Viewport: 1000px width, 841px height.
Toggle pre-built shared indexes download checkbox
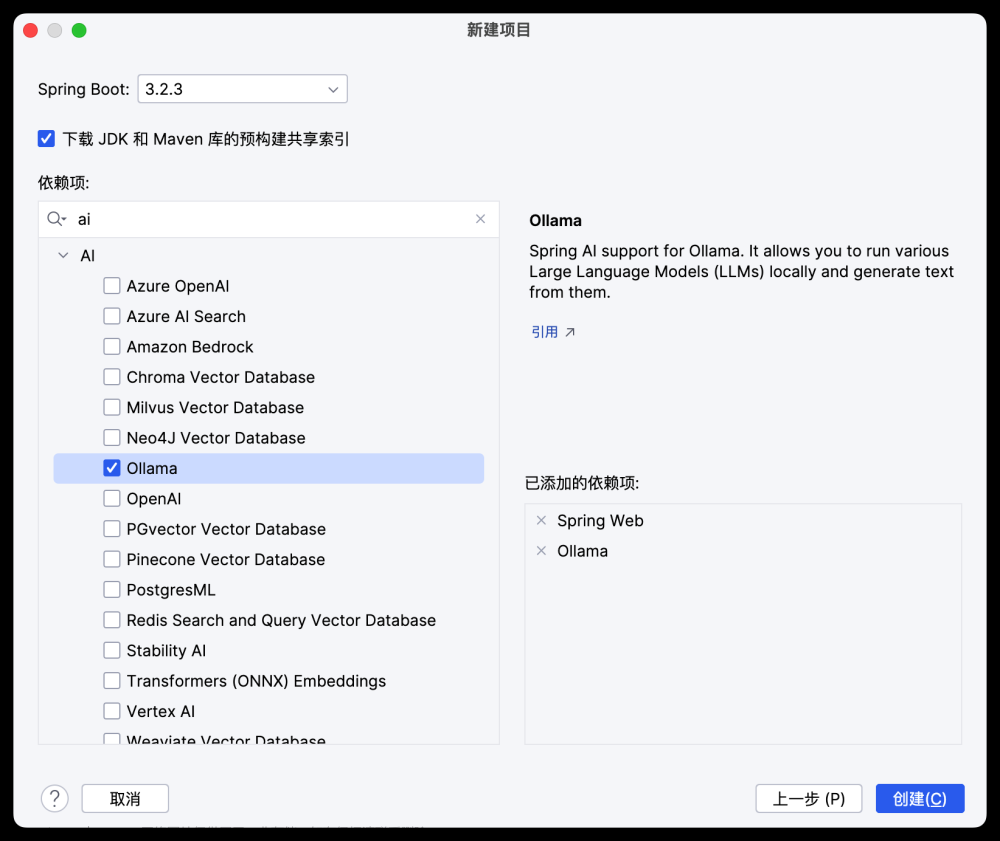pos(46,139)
